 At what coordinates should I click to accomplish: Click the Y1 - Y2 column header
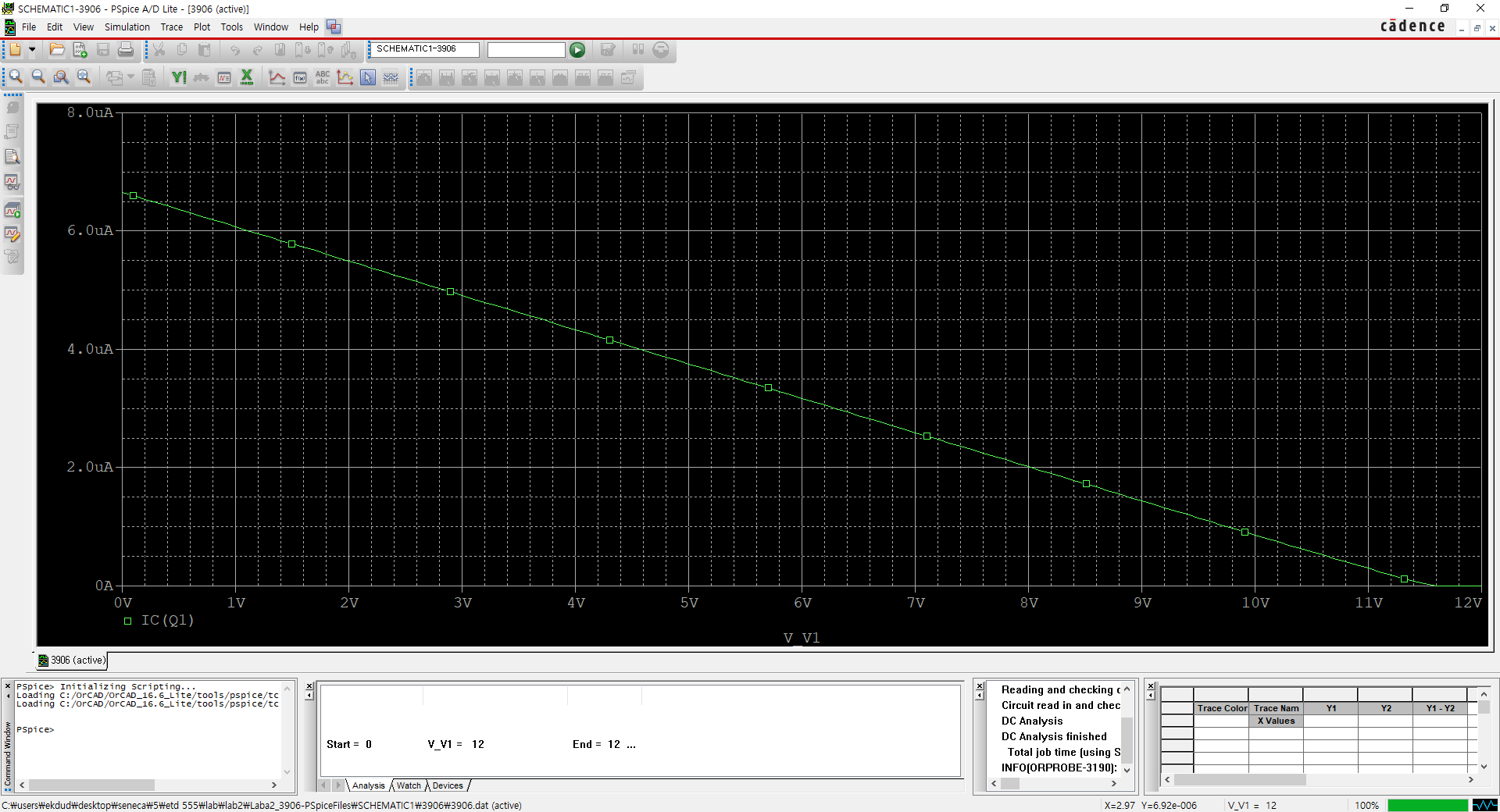1440,708
